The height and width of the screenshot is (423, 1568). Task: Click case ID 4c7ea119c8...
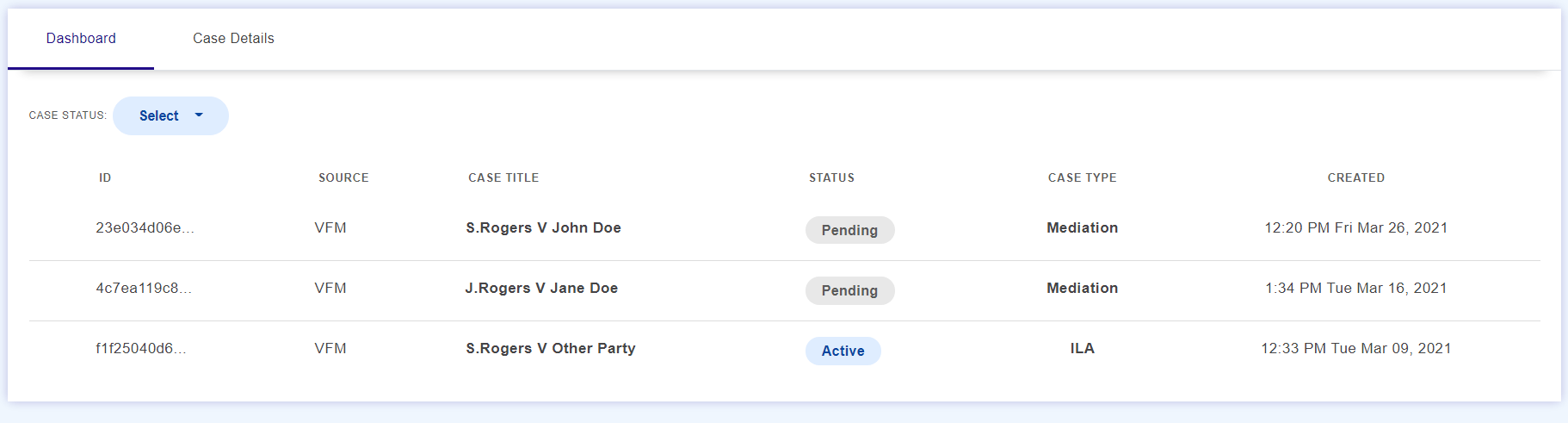pyautogui.click(x=144, y=289)
